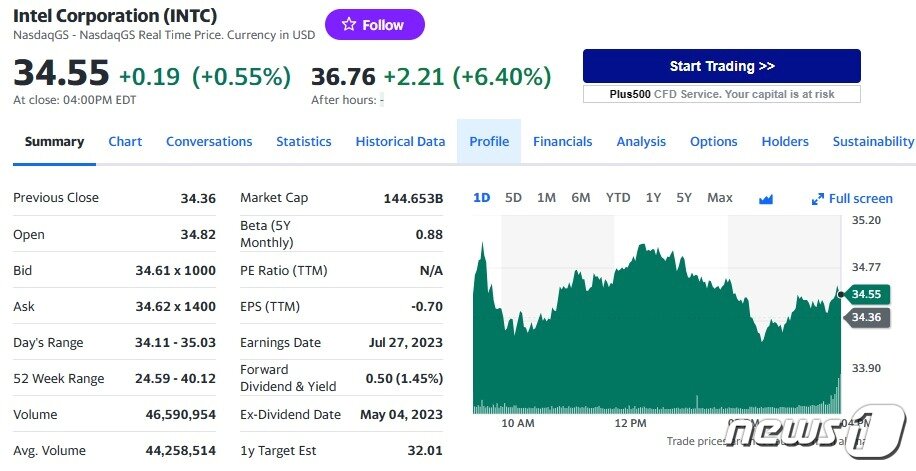Click the star Follow button
The image size is (916, 471).
coord(374,25)
